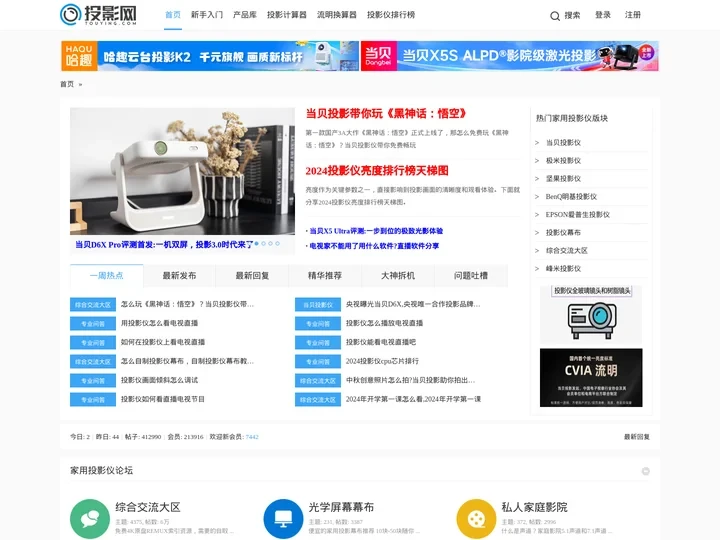720x540 pixels.
Task: Open the 当贝X5 Ultra评测 article link
Action: [376, 231]
